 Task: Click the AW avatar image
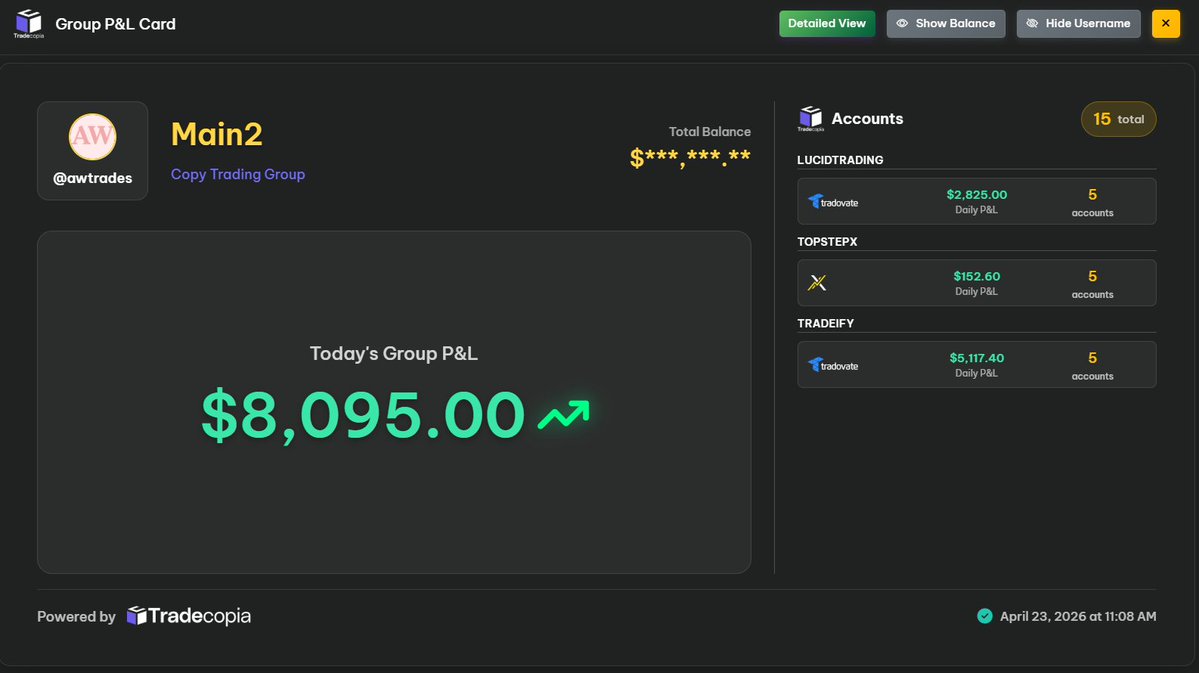pos(93,136)
